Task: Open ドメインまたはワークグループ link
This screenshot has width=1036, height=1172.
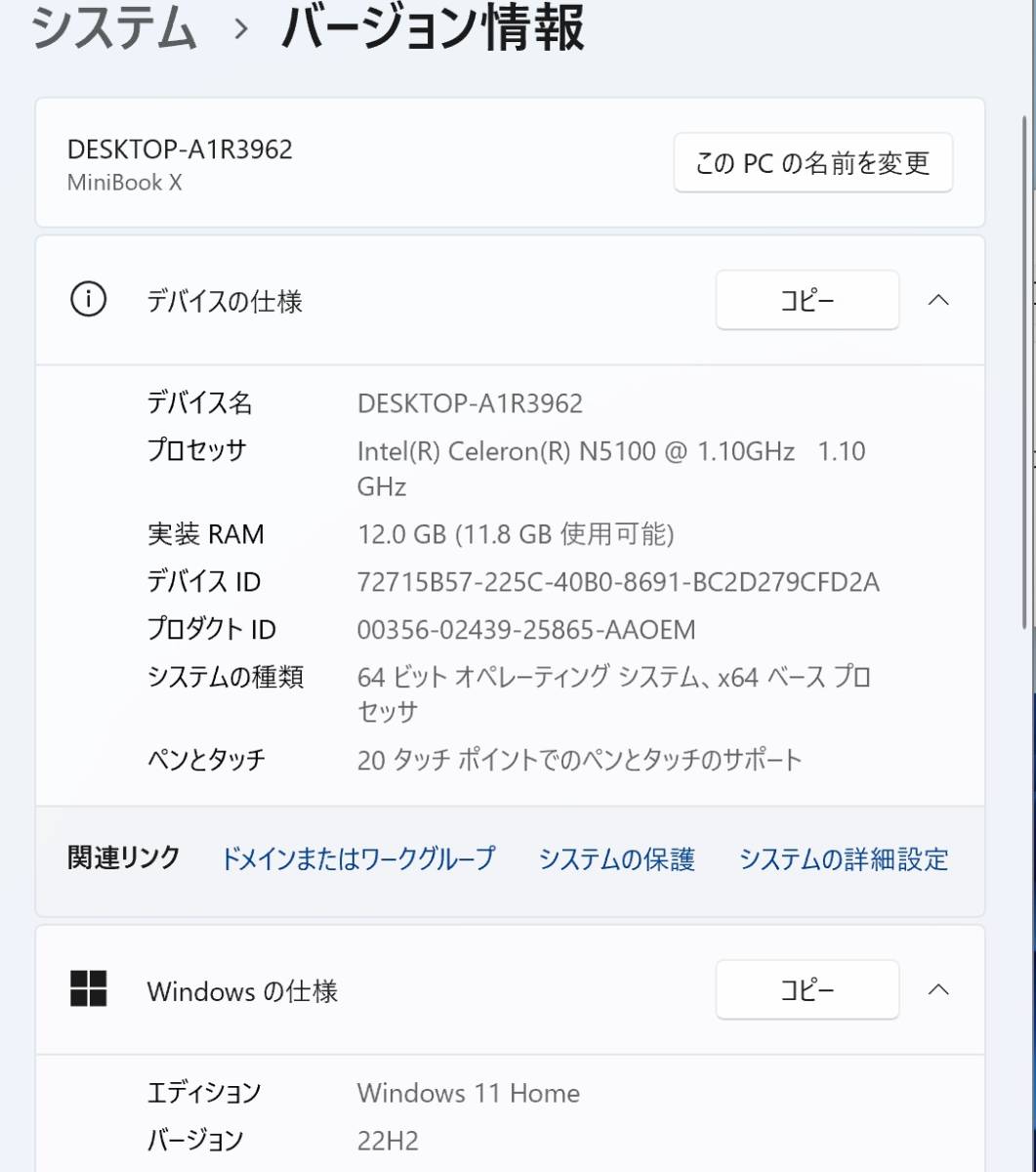Action: (x=358, y=859)
